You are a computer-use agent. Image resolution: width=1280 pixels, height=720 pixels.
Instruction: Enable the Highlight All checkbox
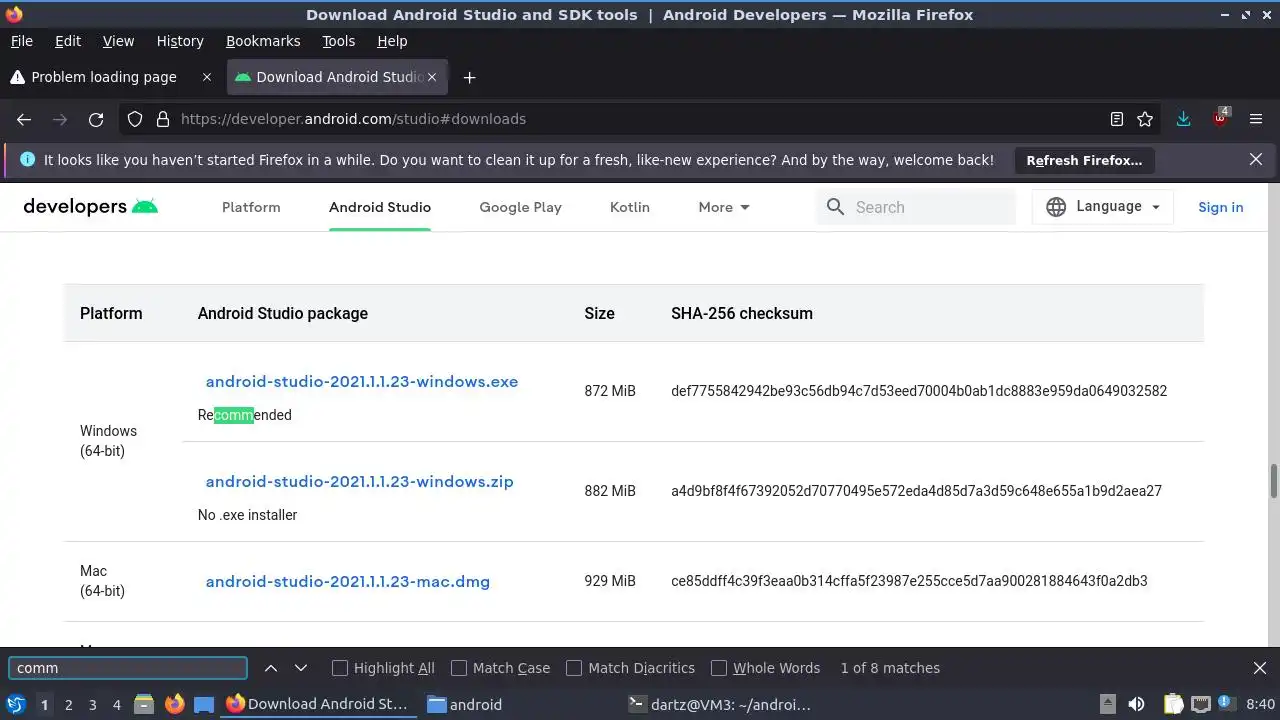coord(340,668)
